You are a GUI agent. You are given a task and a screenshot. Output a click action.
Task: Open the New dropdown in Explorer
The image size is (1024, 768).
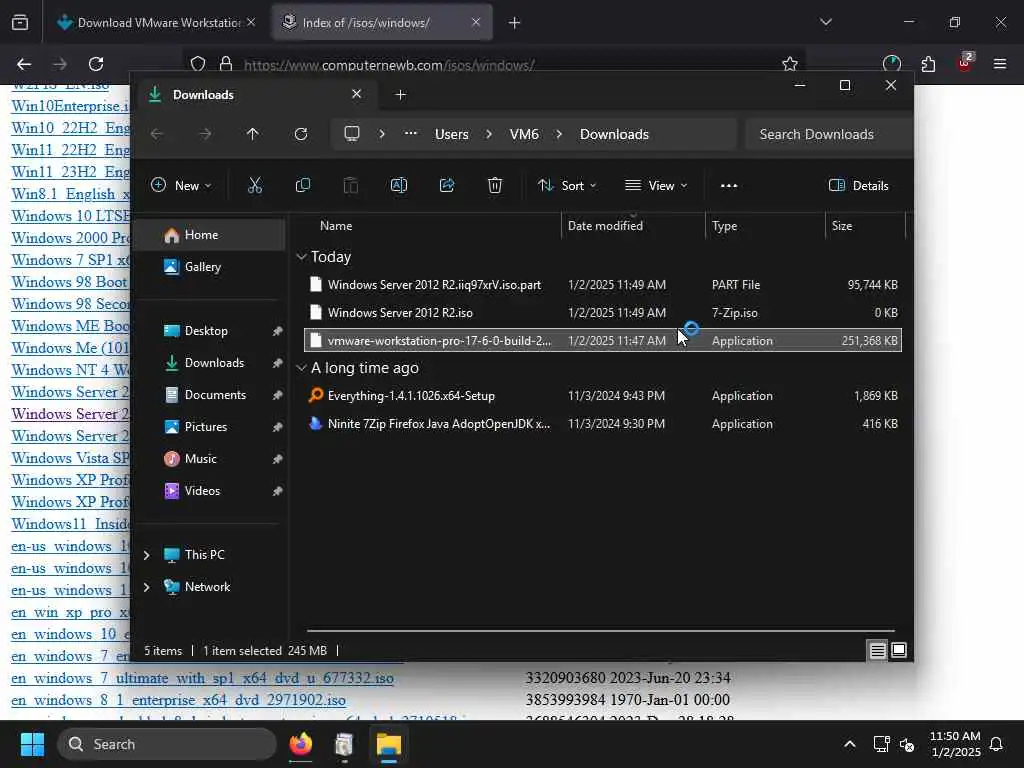click(182, 185)
